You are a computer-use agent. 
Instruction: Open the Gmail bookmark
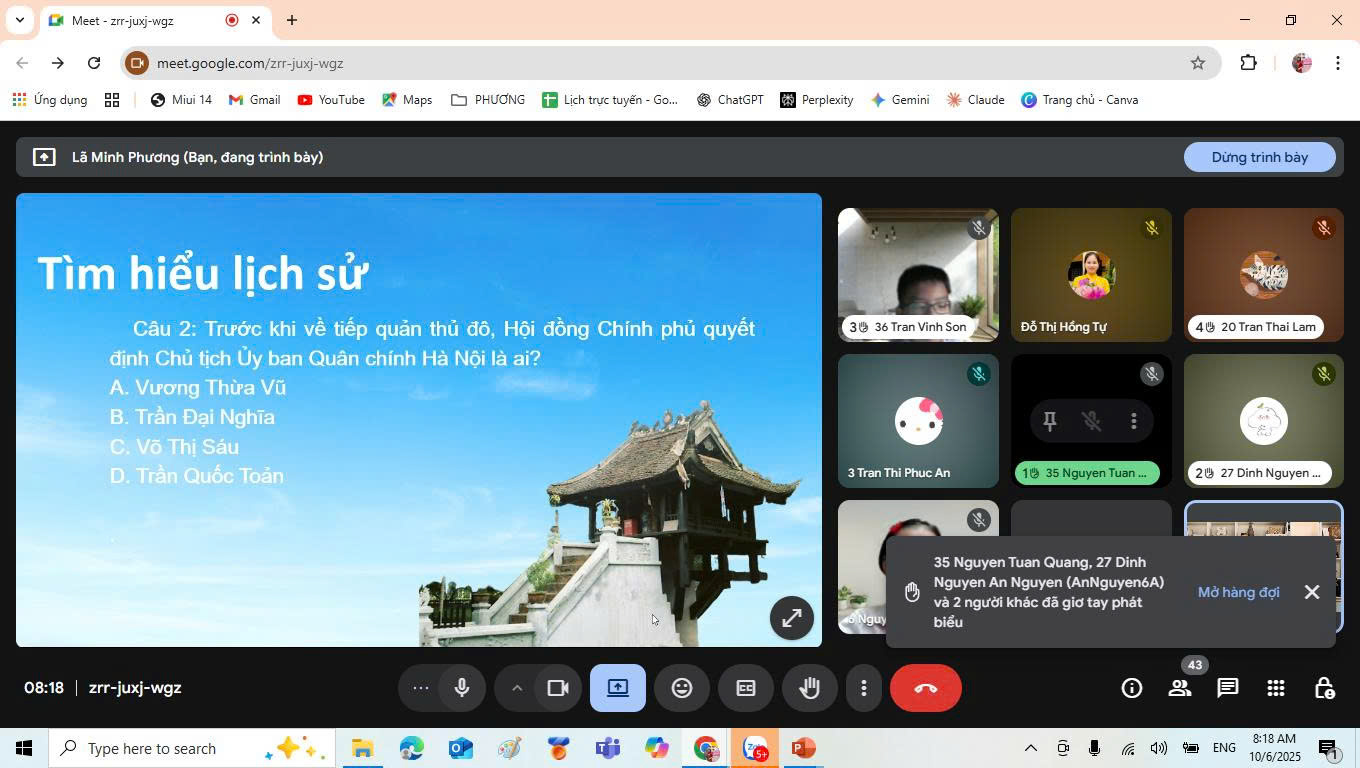click(254, 100)
